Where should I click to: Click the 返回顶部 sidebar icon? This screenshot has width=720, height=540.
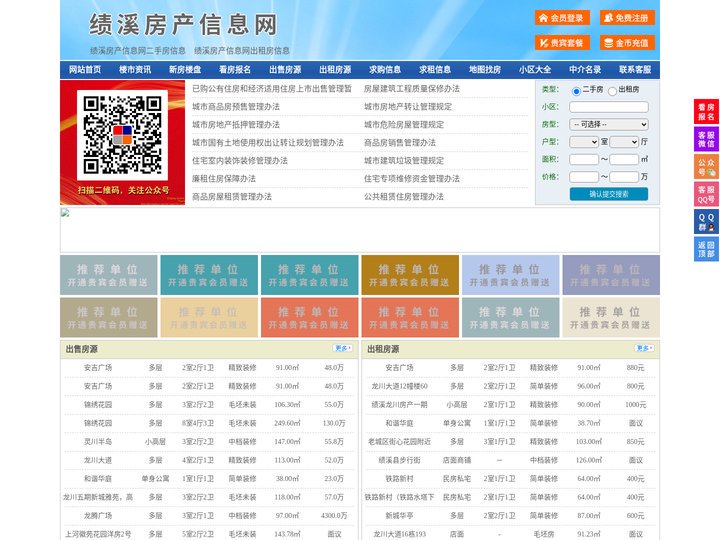pos(706,249)
